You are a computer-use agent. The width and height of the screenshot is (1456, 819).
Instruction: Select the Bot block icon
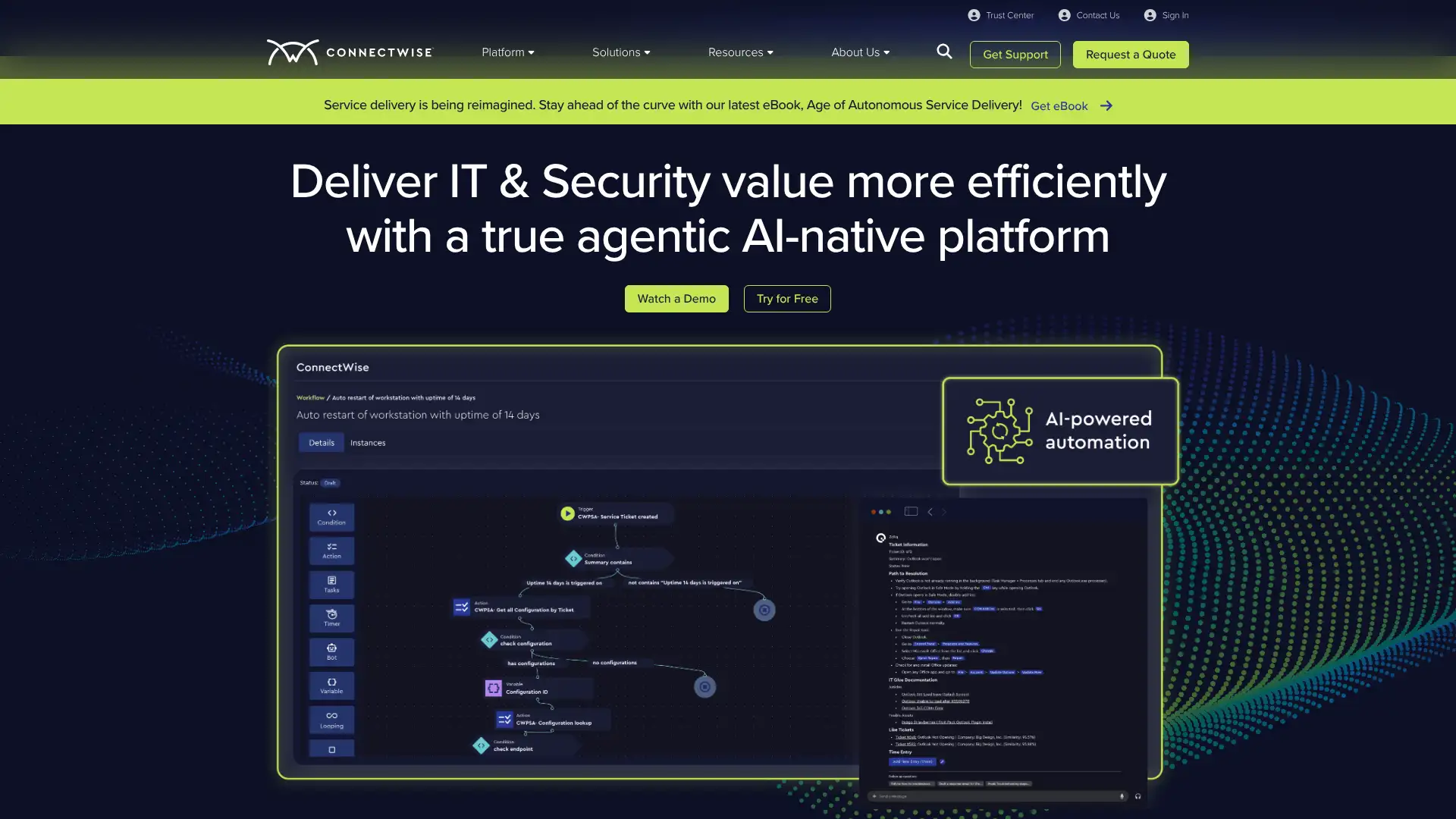click(331, 652)
